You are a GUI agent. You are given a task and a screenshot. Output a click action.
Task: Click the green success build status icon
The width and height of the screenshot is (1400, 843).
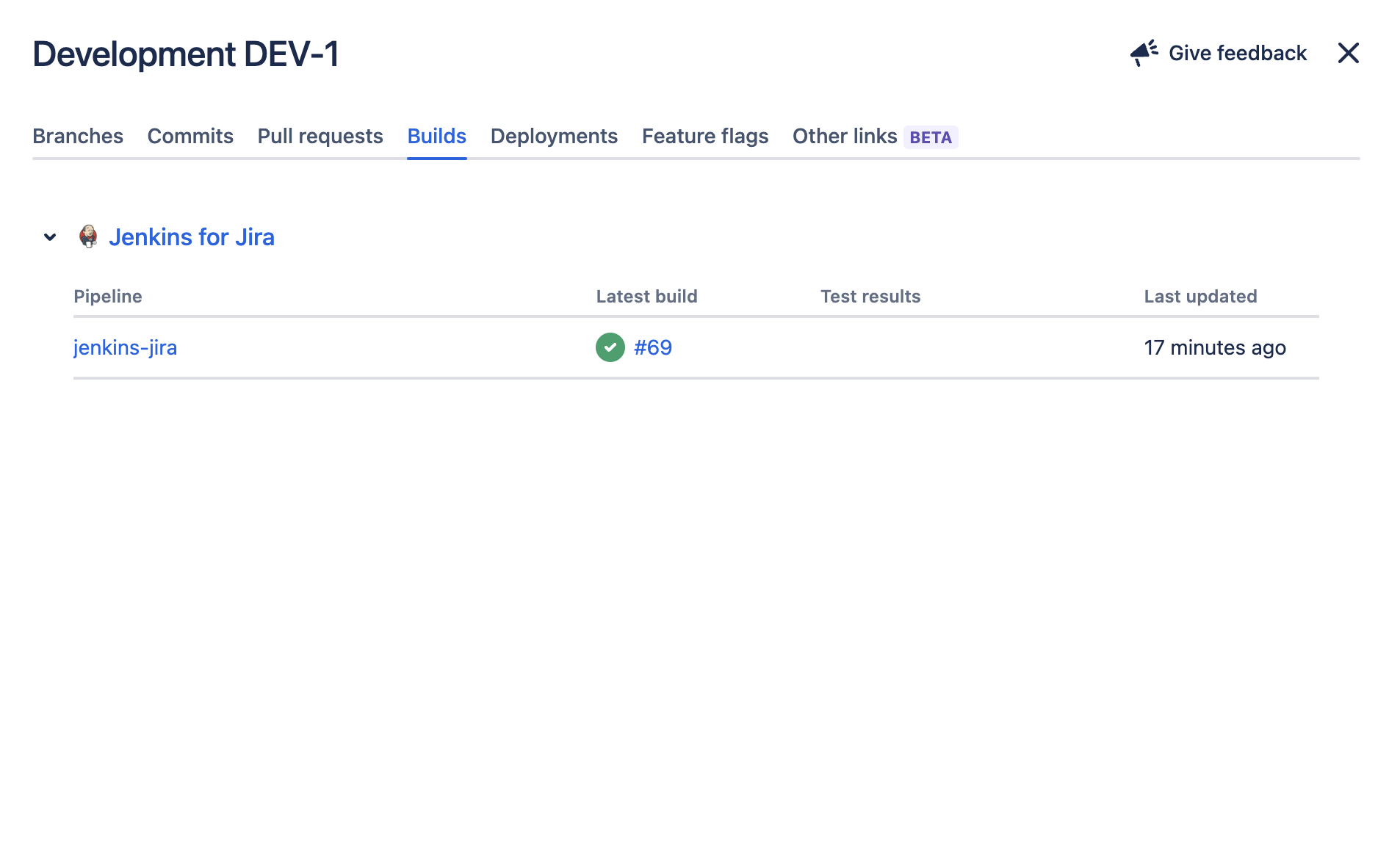tap(610, 347)
